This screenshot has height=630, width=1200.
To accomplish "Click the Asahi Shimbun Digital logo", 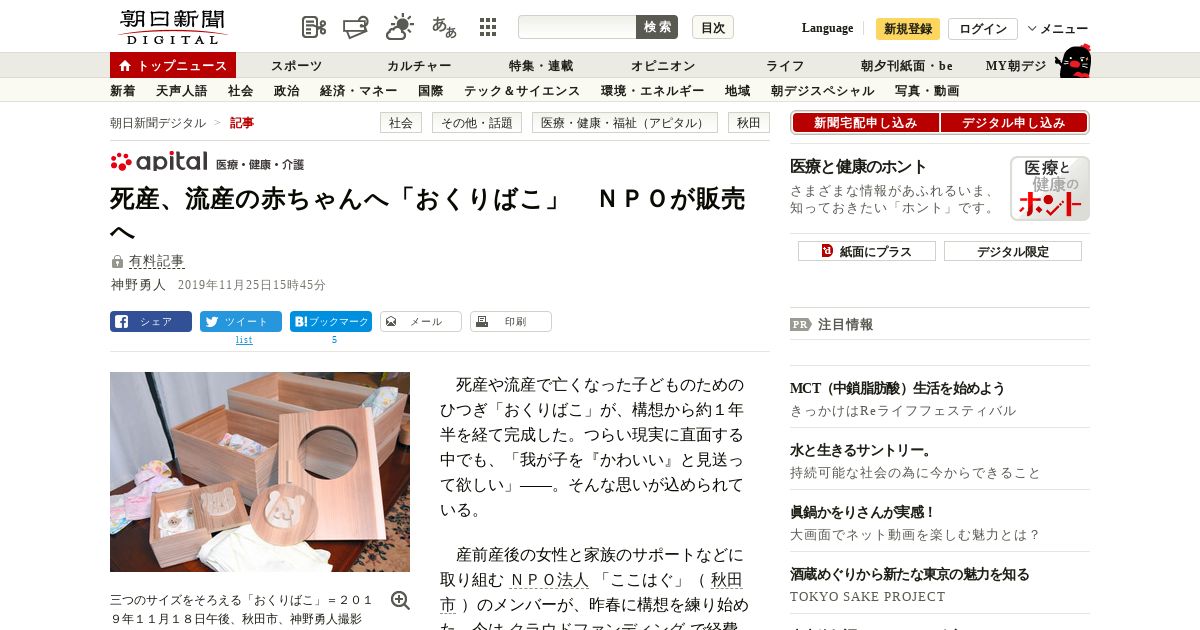I will tap(172, 27).
